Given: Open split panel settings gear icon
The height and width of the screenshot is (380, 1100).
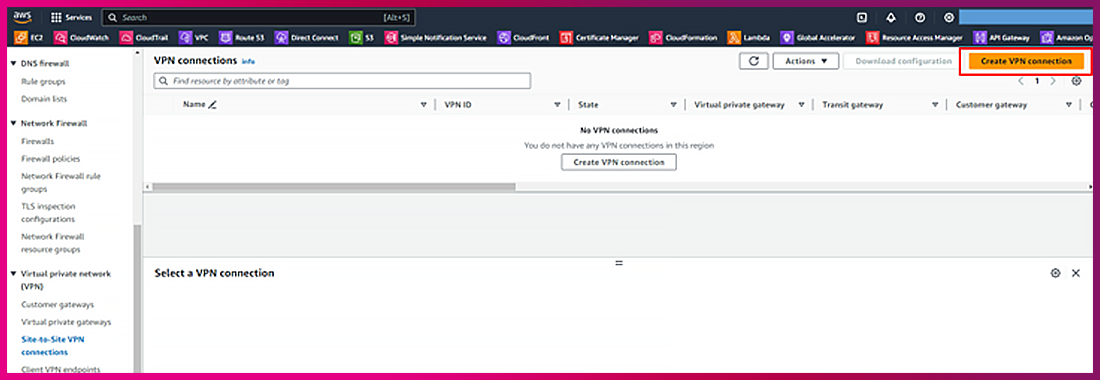Looking at the screenshot, I should pos(1055,273).
